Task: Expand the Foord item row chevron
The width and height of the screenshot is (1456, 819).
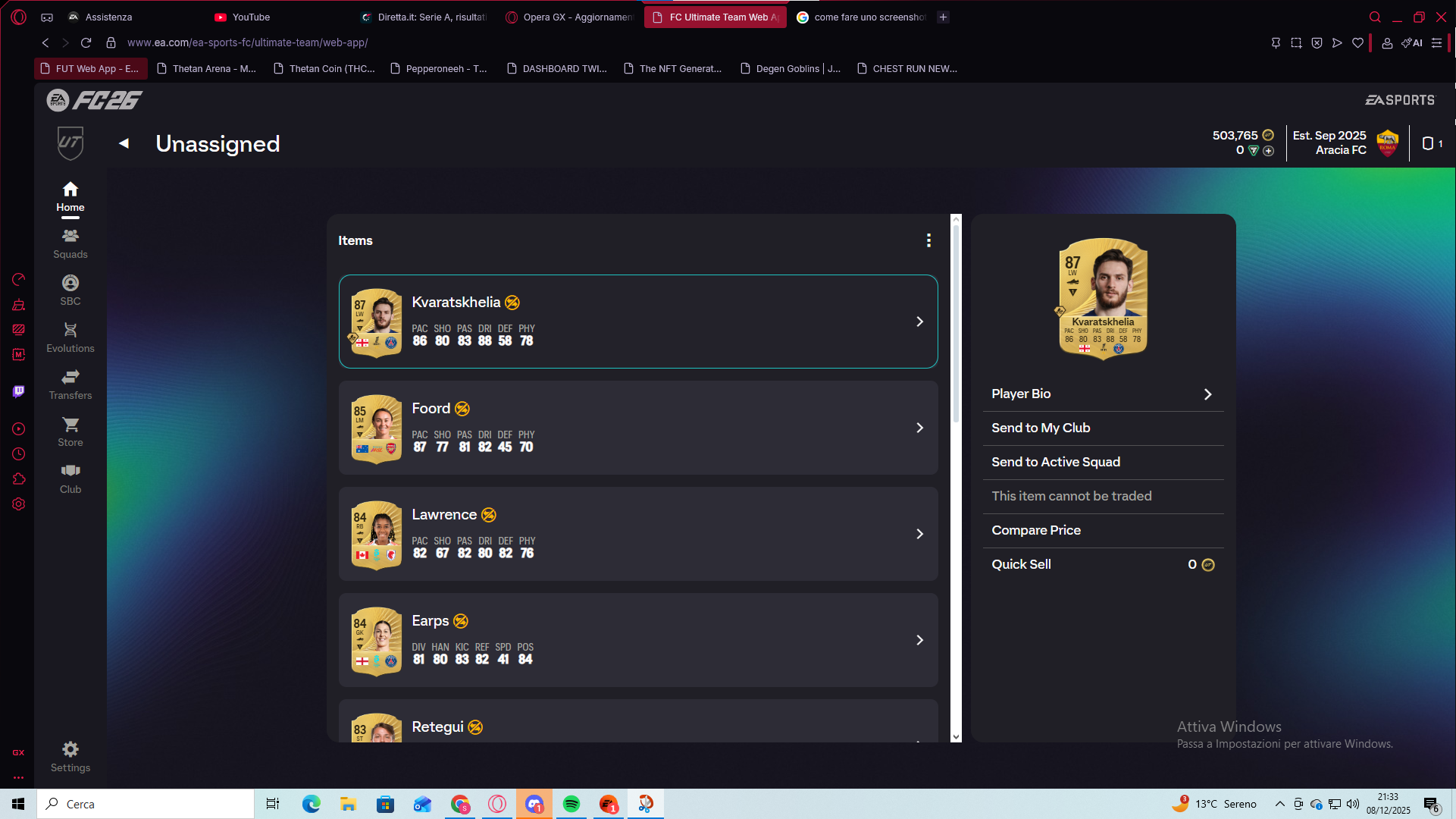Action: (x=919, y=428)
